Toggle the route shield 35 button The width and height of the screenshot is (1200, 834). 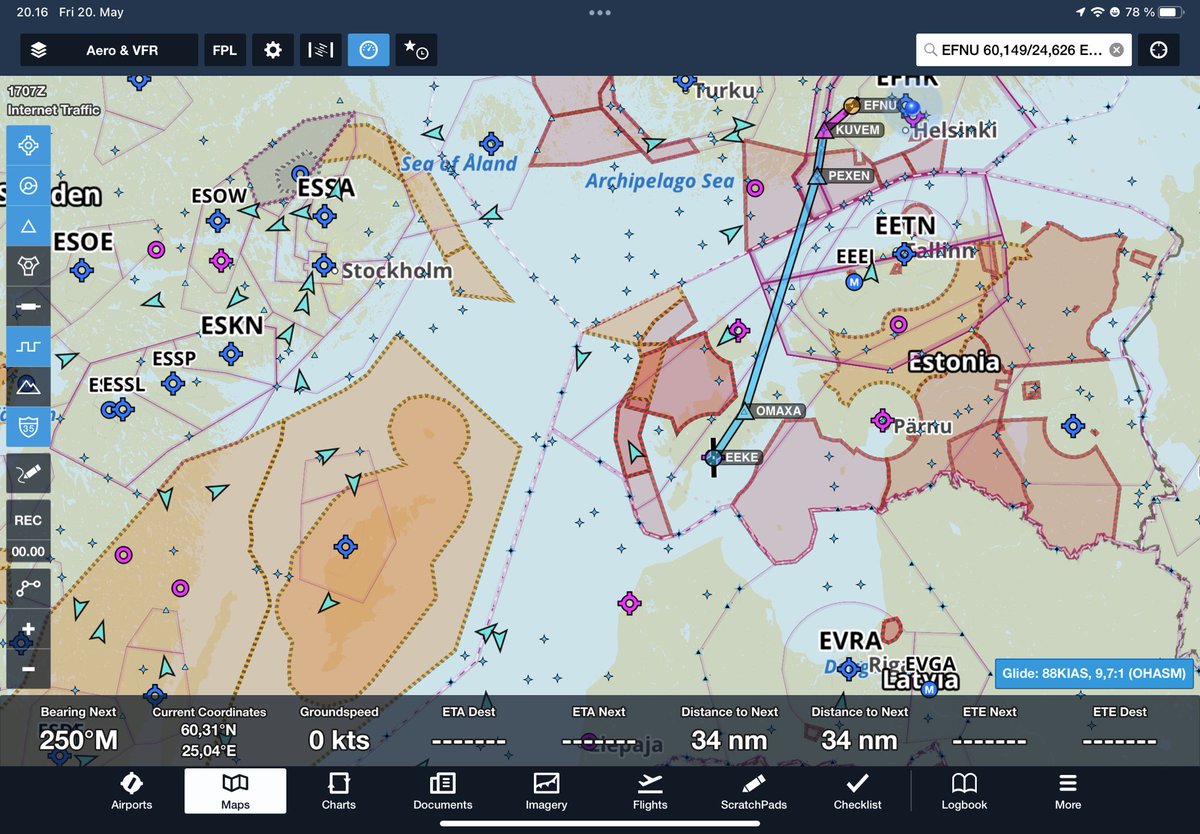pos(28,426)
